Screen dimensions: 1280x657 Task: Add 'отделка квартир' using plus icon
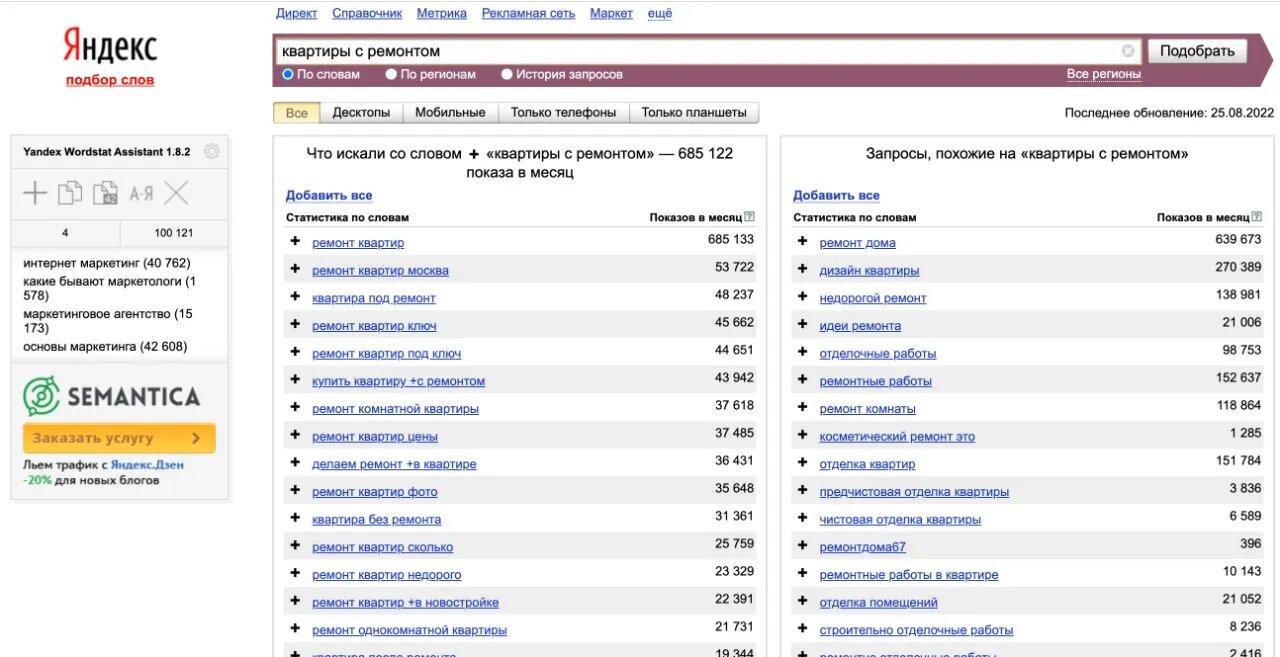click(x=802, y=463)
